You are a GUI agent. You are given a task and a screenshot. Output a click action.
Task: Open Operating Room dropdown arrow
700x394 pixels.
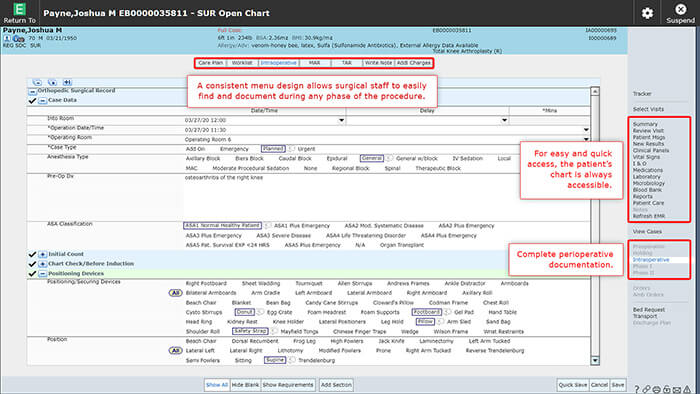pyautogui.click(x=586, y=139)
